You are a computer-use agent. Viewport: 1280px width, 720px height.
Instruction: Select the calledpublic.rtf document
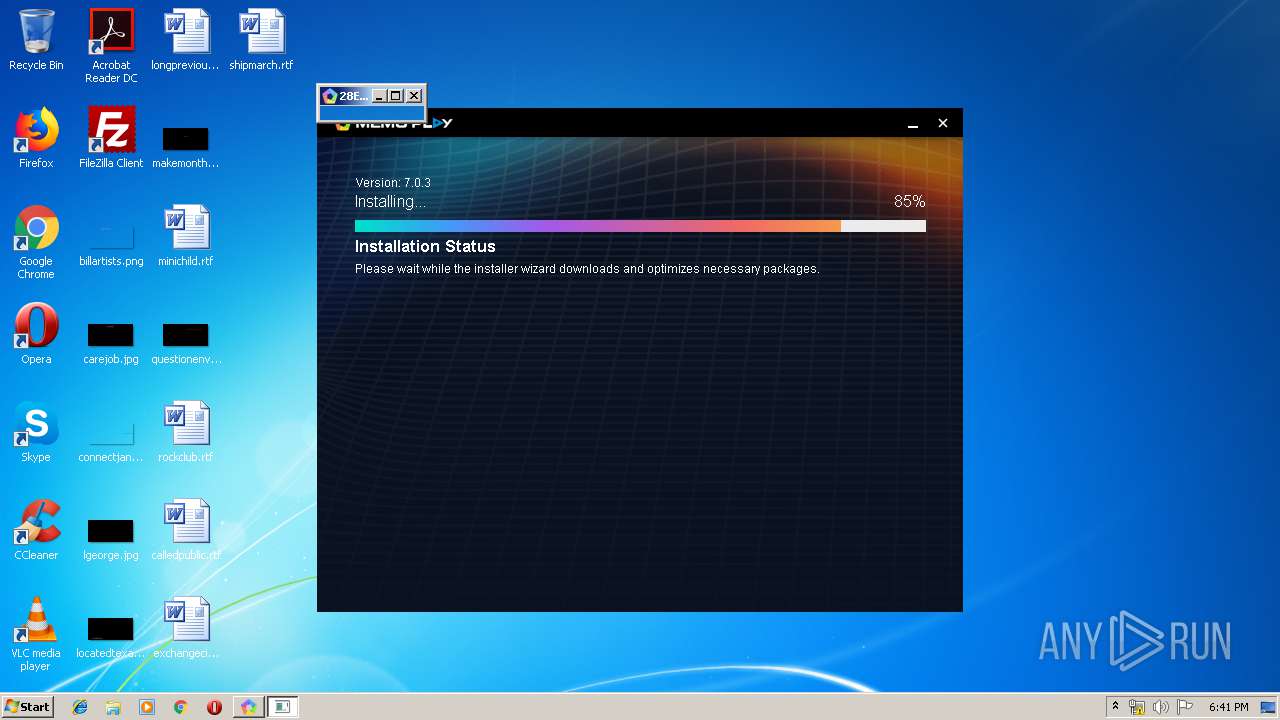tap(185, 530)
